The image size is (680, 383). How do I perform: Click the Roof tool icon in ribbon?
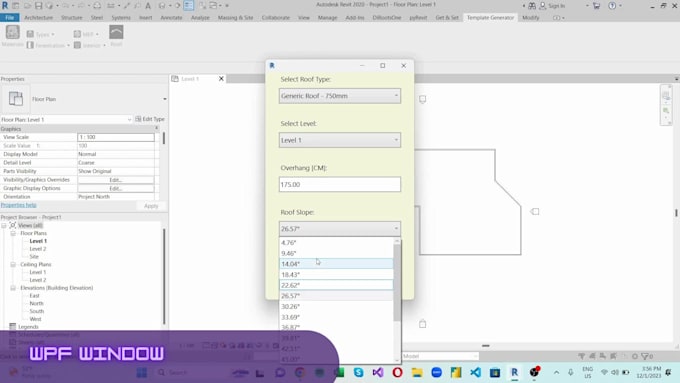click(116, 33)
